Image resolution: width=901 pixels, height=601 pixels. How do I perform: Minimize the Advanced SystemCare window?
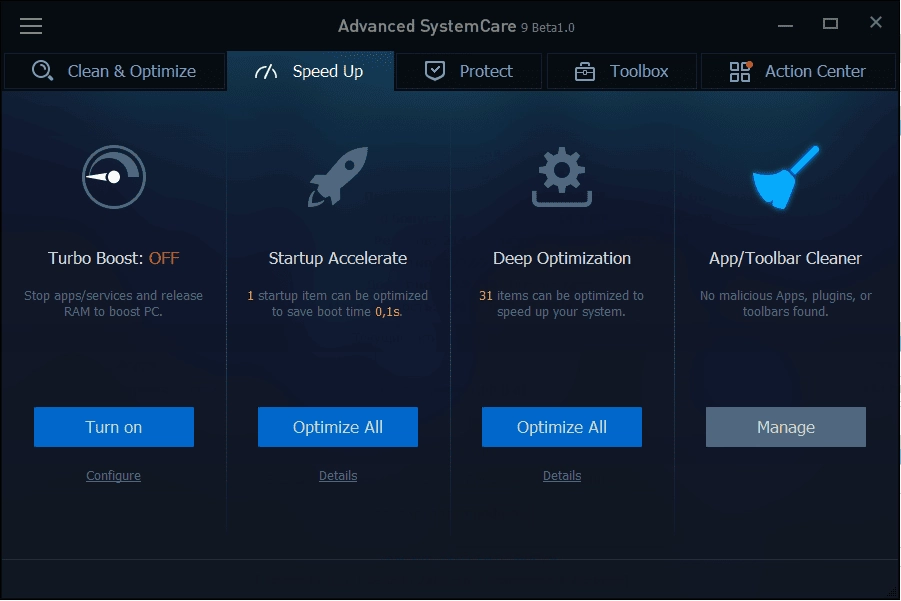click(786, 25)
